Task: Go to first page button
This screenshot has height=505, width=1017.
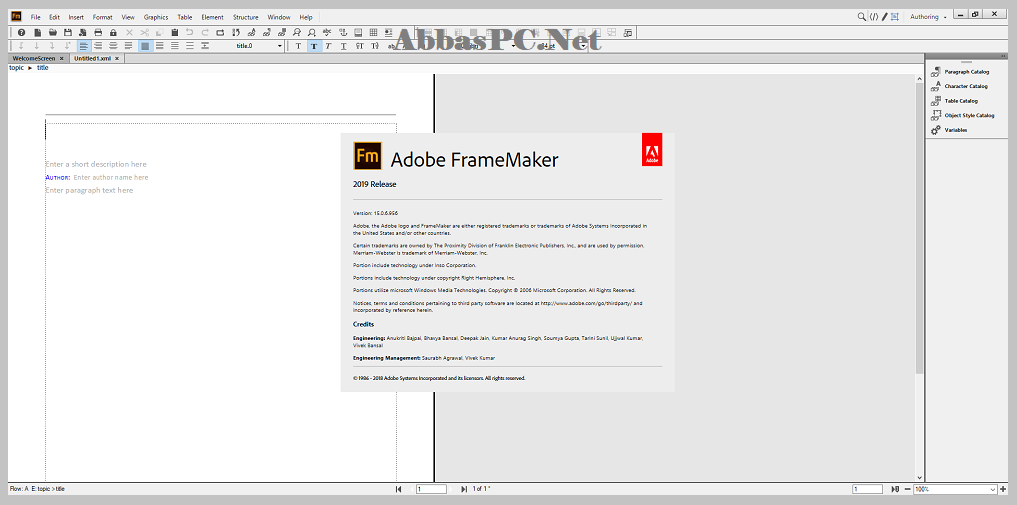Action: coord(398,489)
